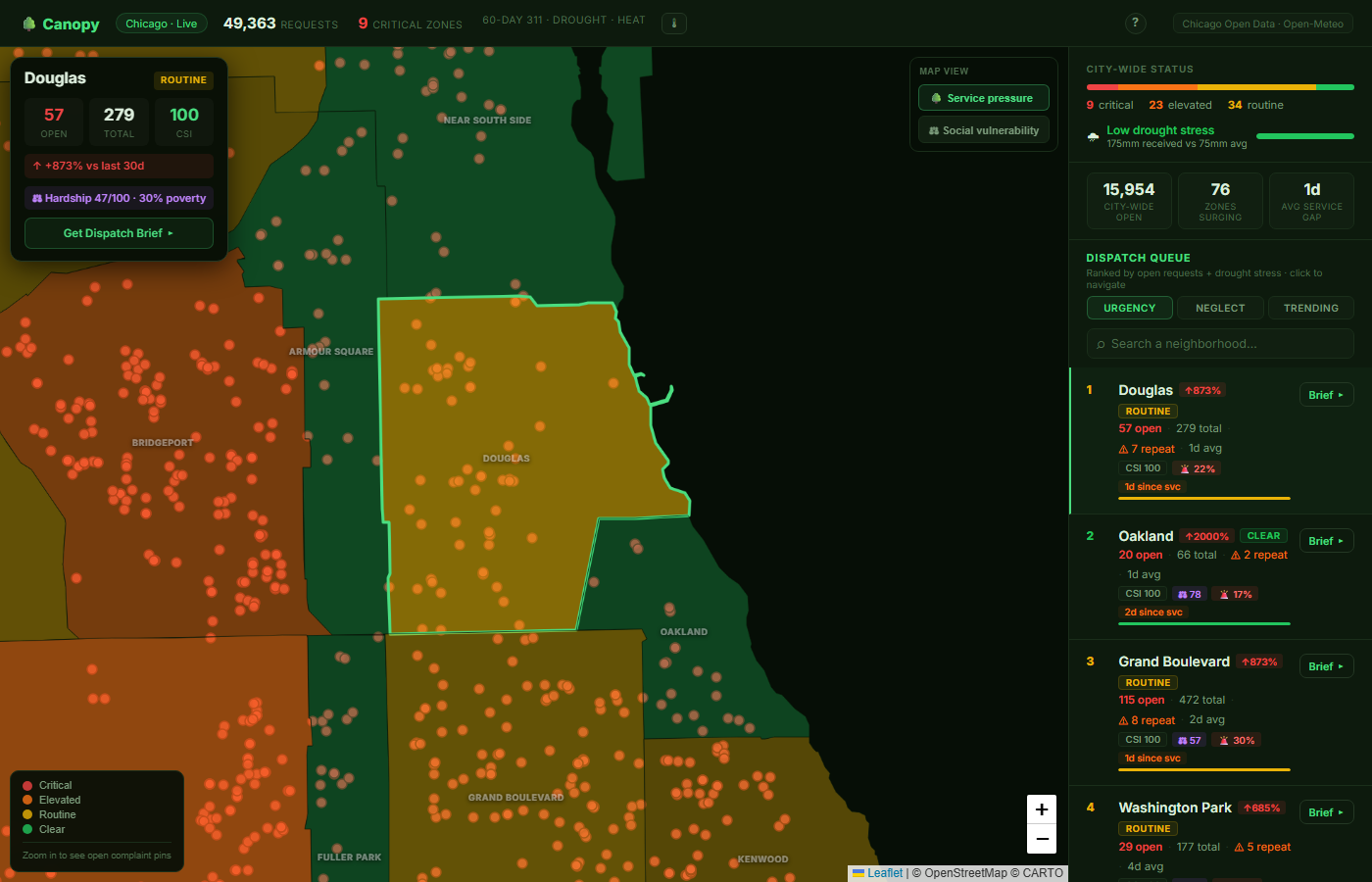Open Chicago Open Data · Open-Meteo source button
The height and width of the screenshot is (882, 1372).
(x=1262, y=24)
